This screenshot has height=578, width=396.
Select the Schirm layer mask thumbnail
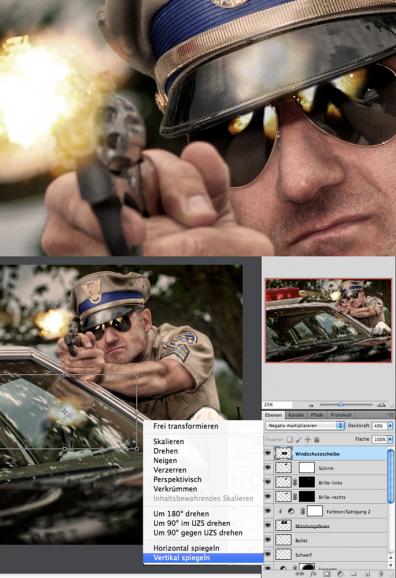306,468
